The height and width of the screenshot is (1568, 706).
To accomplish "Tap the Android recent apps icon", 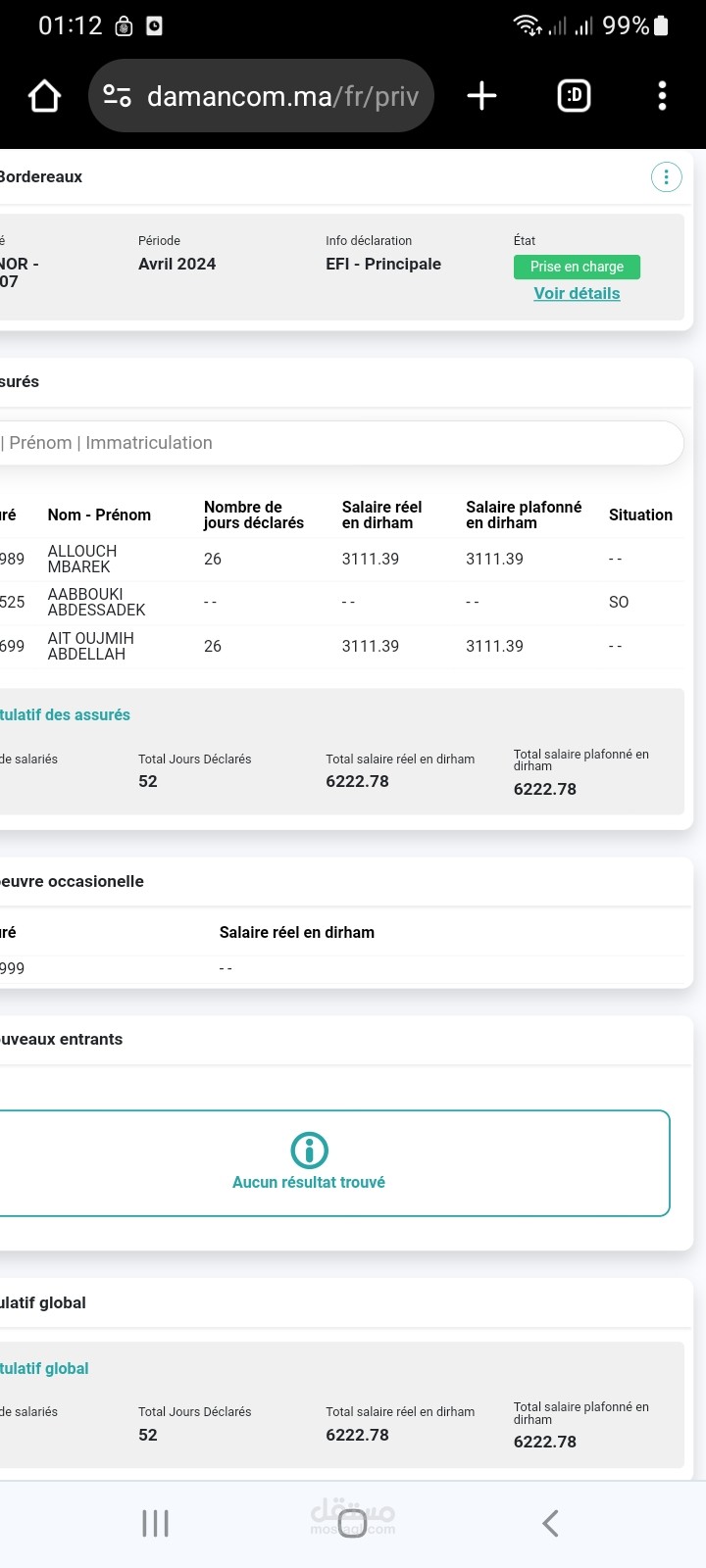I will pyautogui.click(x=155, y=1523).
